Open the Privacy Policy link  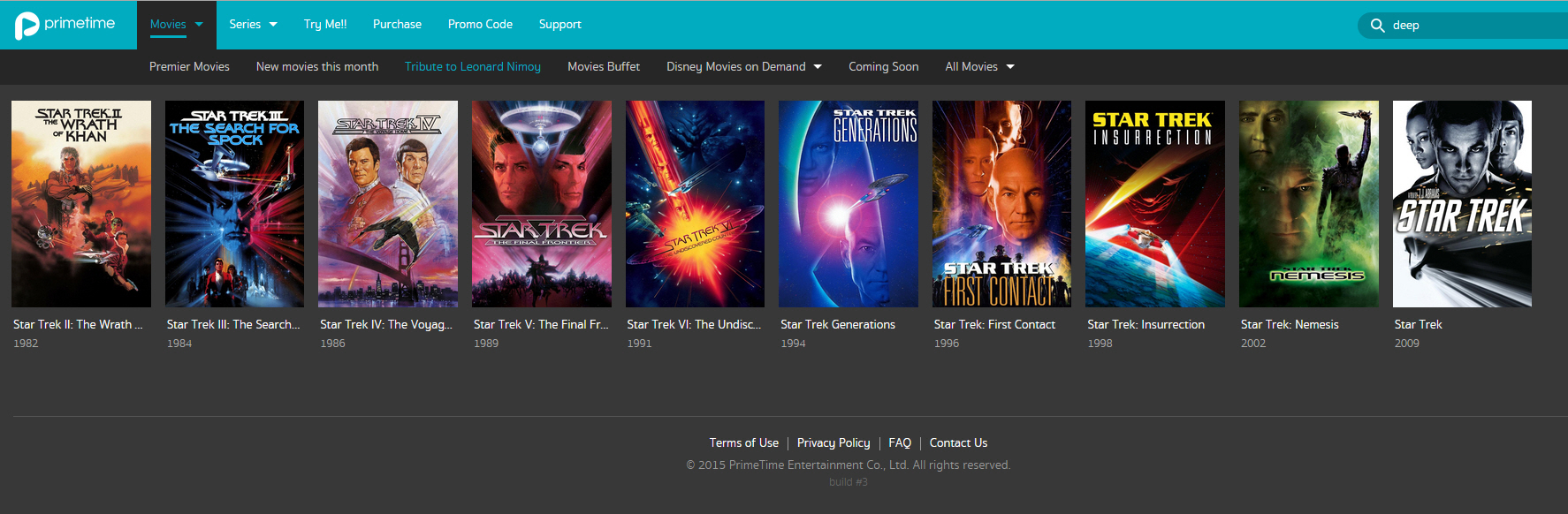coord(833,443)
